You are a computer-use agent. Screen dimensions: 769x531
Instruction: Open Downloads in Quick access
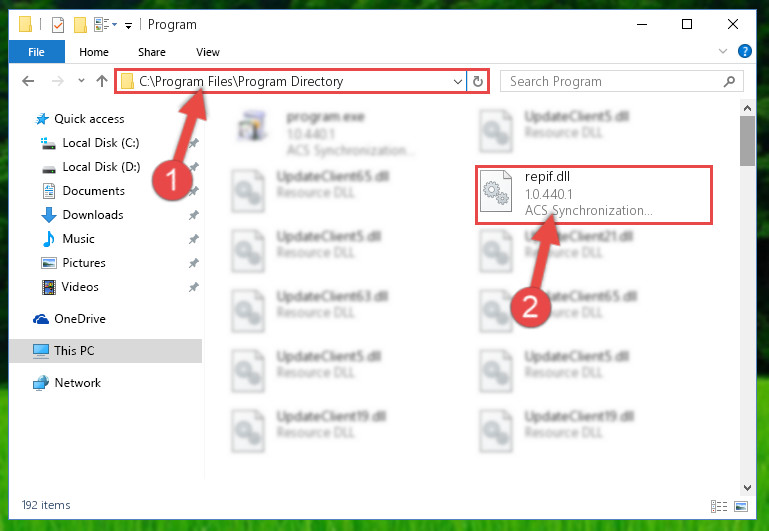click(93, 215)
